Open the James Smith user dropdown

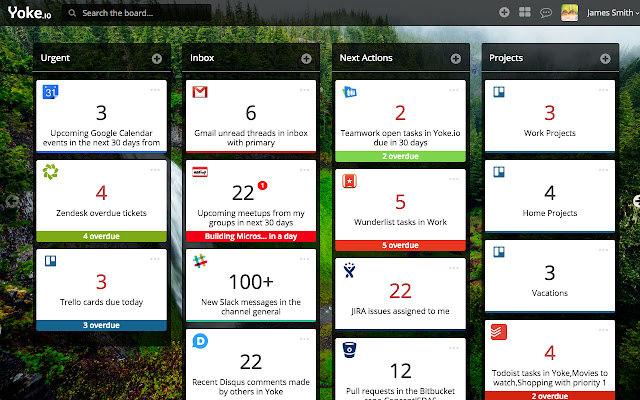coord(613,13)
